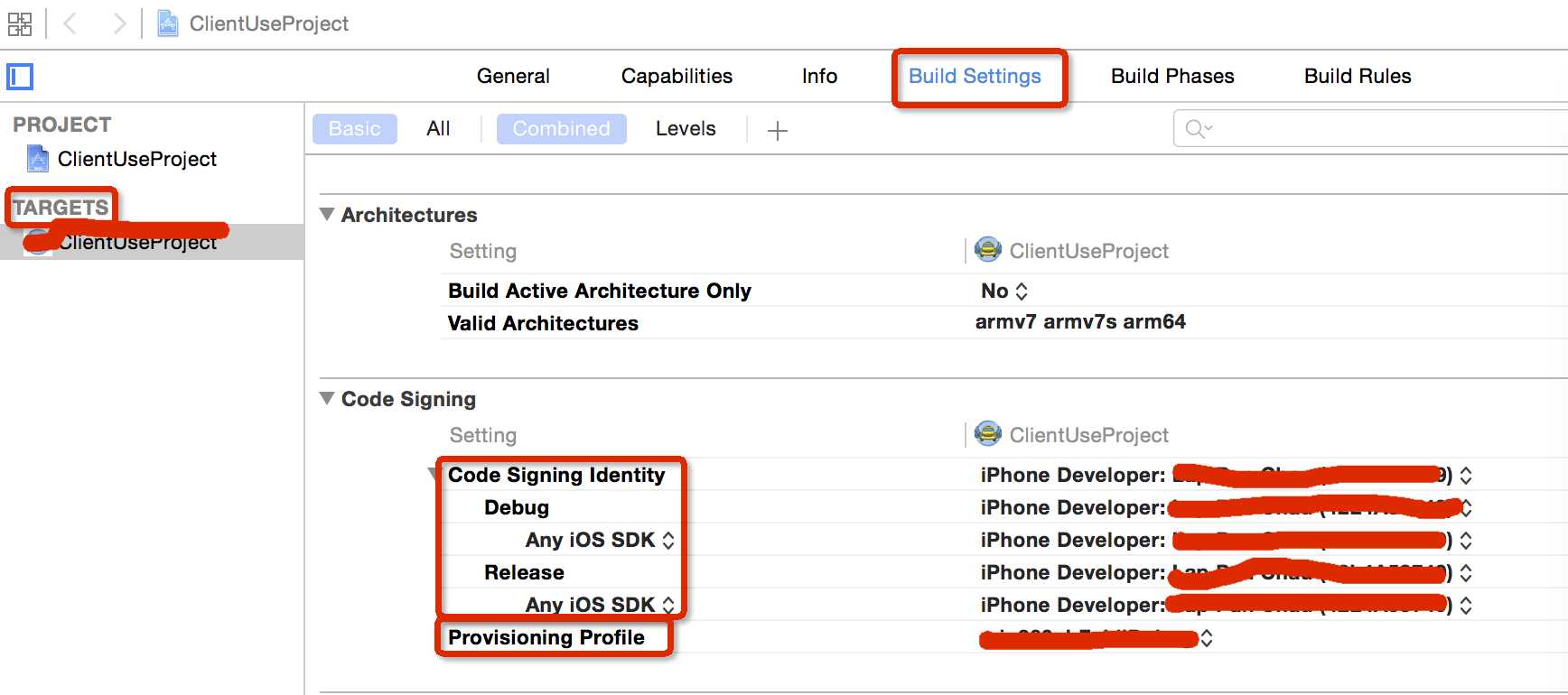Viewport: 1568px width, 695px height.
Task: Switch to the Capabilities tab
Action: pos(677,76)
